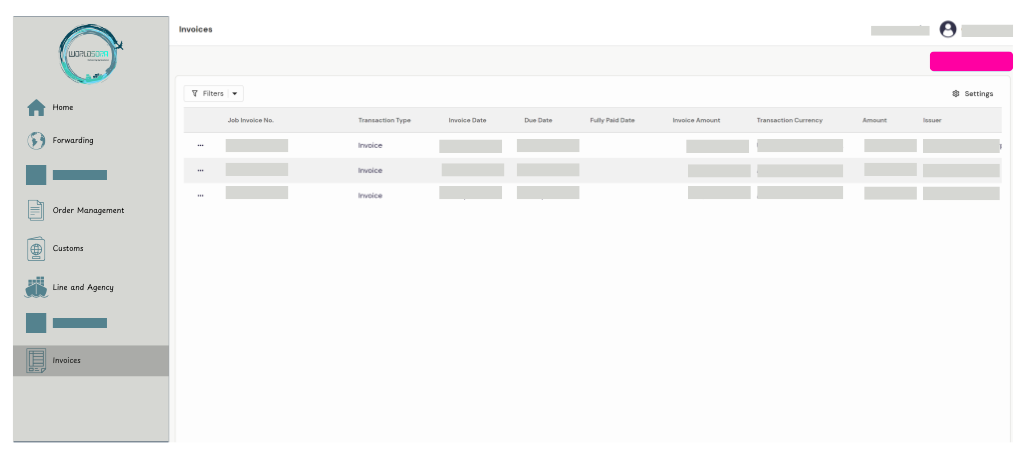This screenshot has width=1024, height=455.
Task: Click the Home house icon
Action: [x=36, y=108]
